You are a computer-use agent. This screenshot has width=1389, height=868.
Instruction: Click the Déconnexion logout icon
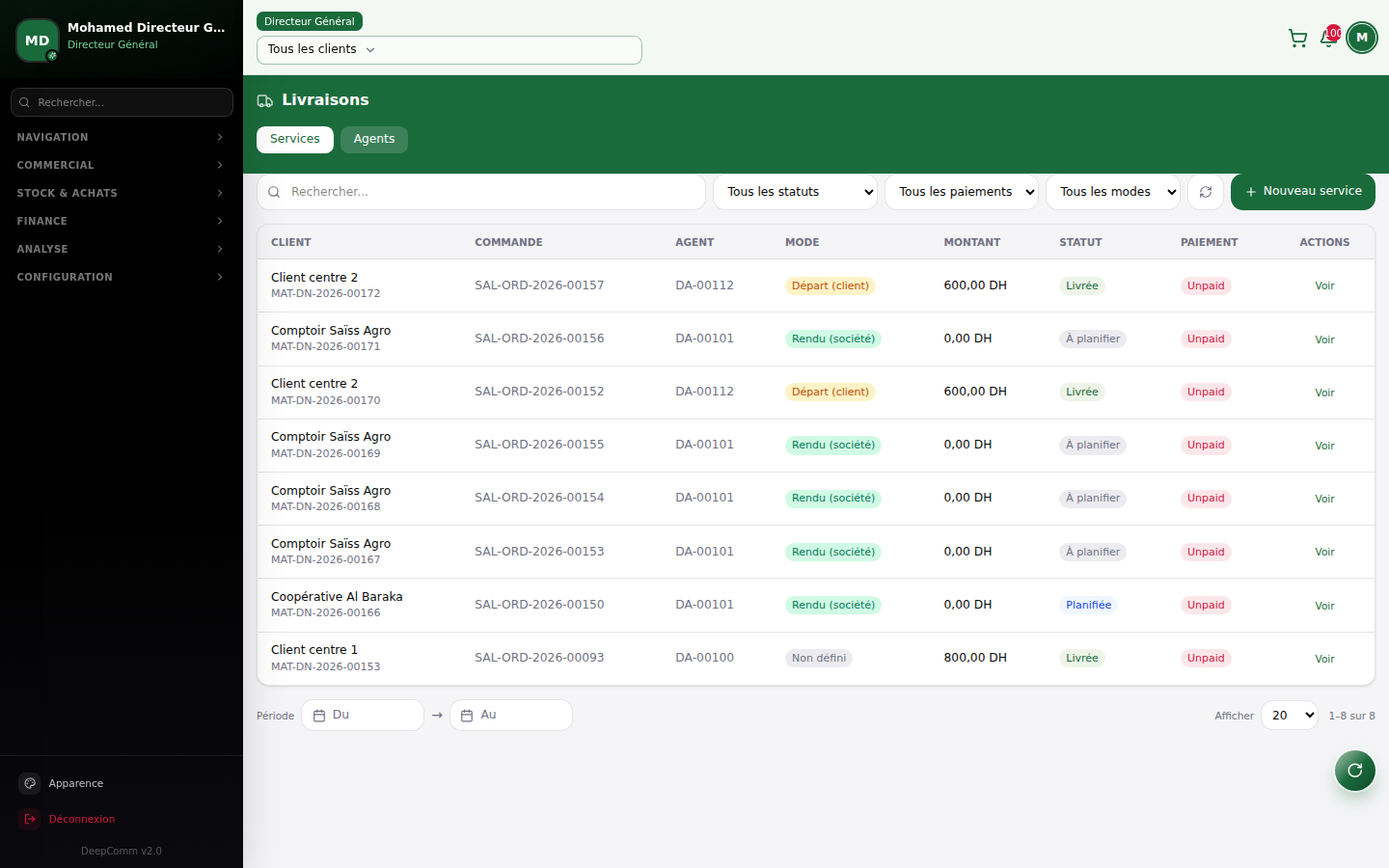coord(30,819)
